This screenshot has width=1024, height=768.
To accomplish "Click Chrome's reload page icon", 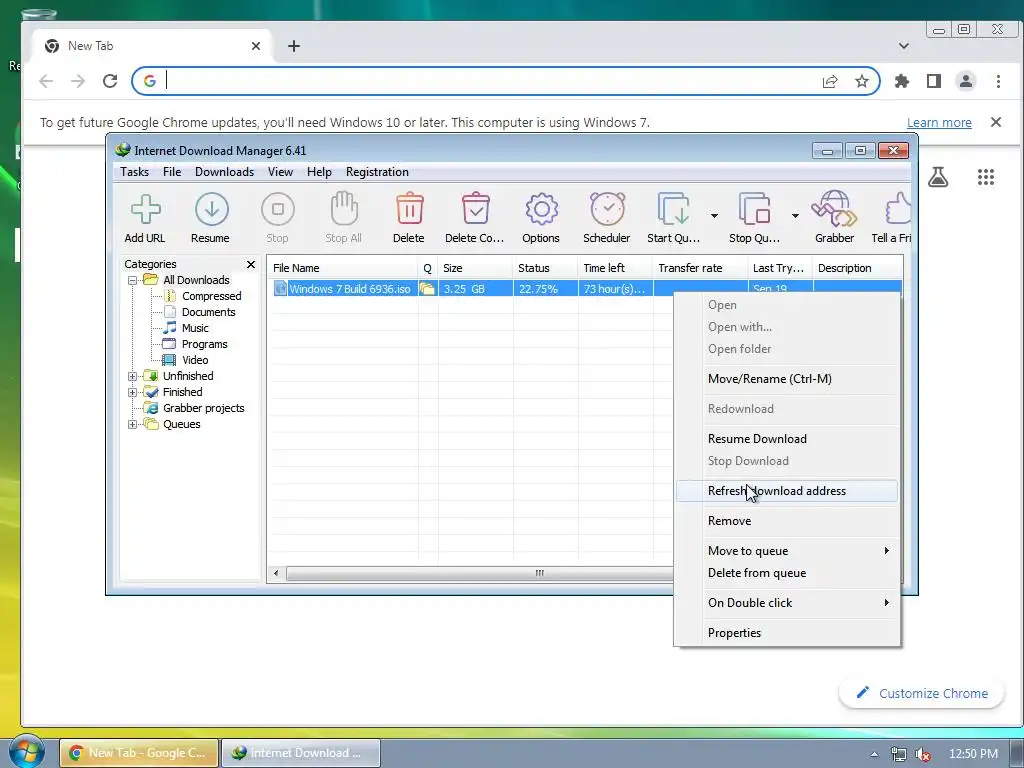I will coord(110,81).
